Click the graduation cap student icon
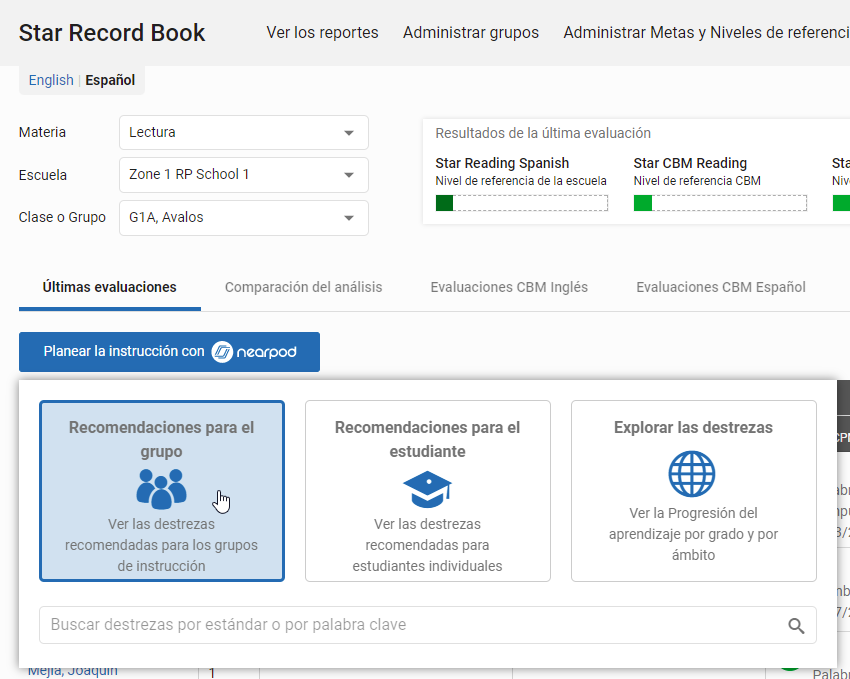This screenshot has width=850, height=679. 427,489
